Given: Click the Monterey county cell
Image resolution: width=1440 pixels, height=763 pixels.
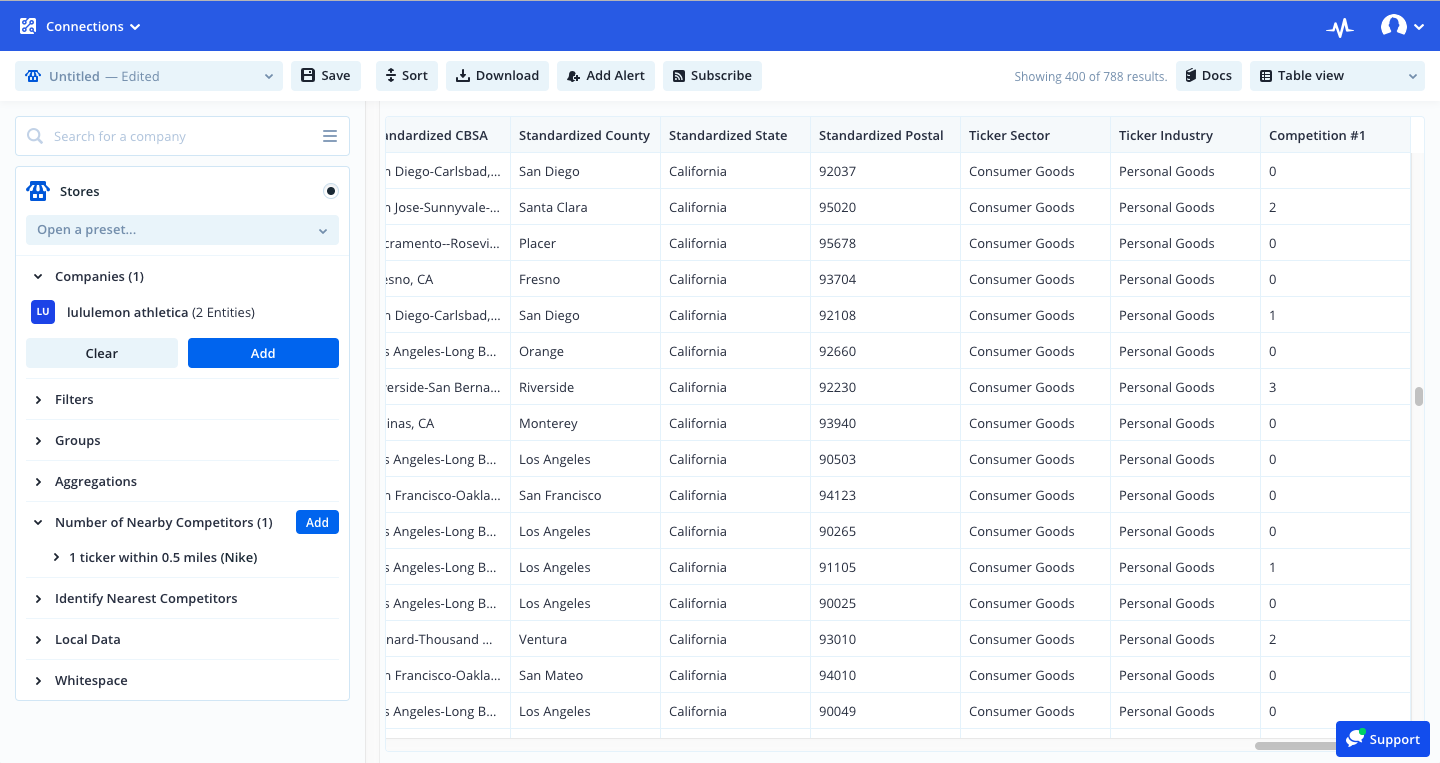Looking at the screenshot, I should [585, 423].
